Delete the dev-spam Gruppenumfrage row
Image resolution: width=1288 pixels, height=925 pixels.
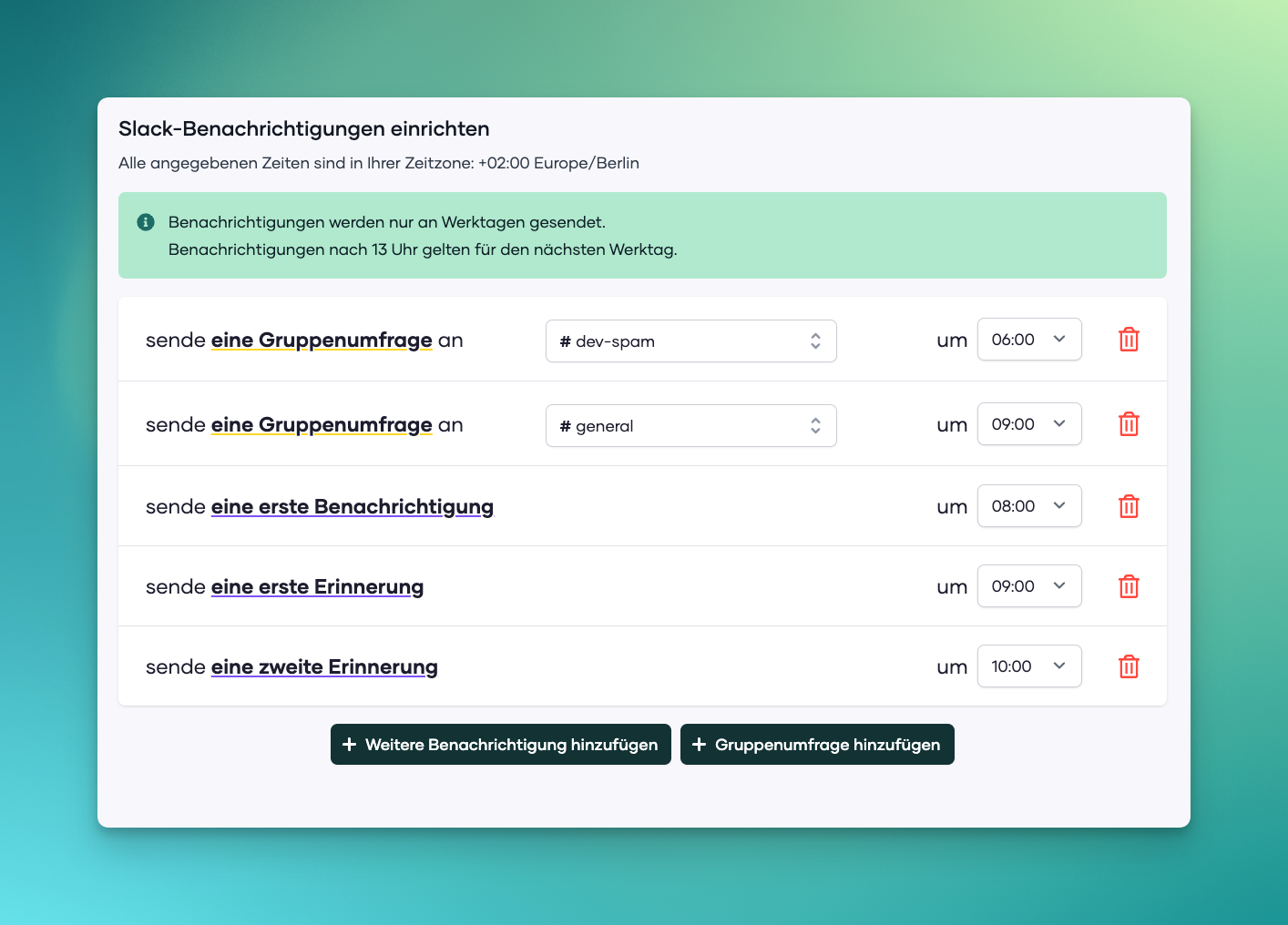1129,340
